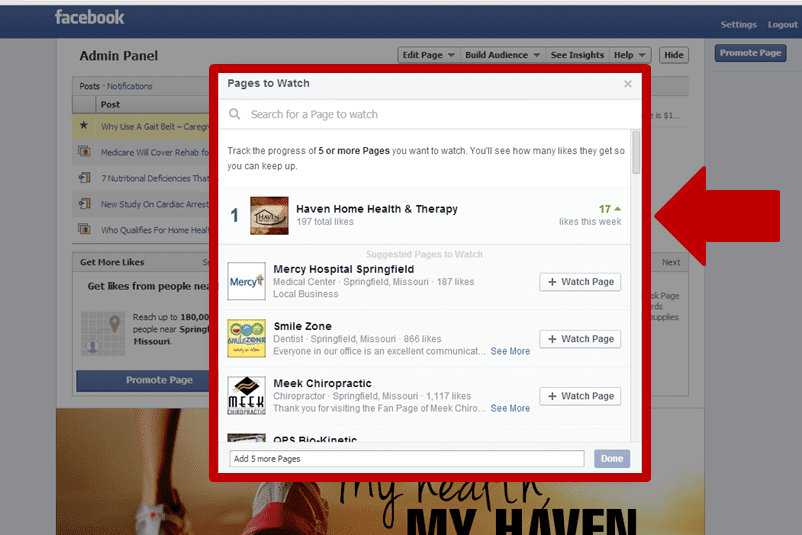Expand Meek Chiropractic description with See More
The width and height of the screenshot is (802, 535).
click(510, 409)
